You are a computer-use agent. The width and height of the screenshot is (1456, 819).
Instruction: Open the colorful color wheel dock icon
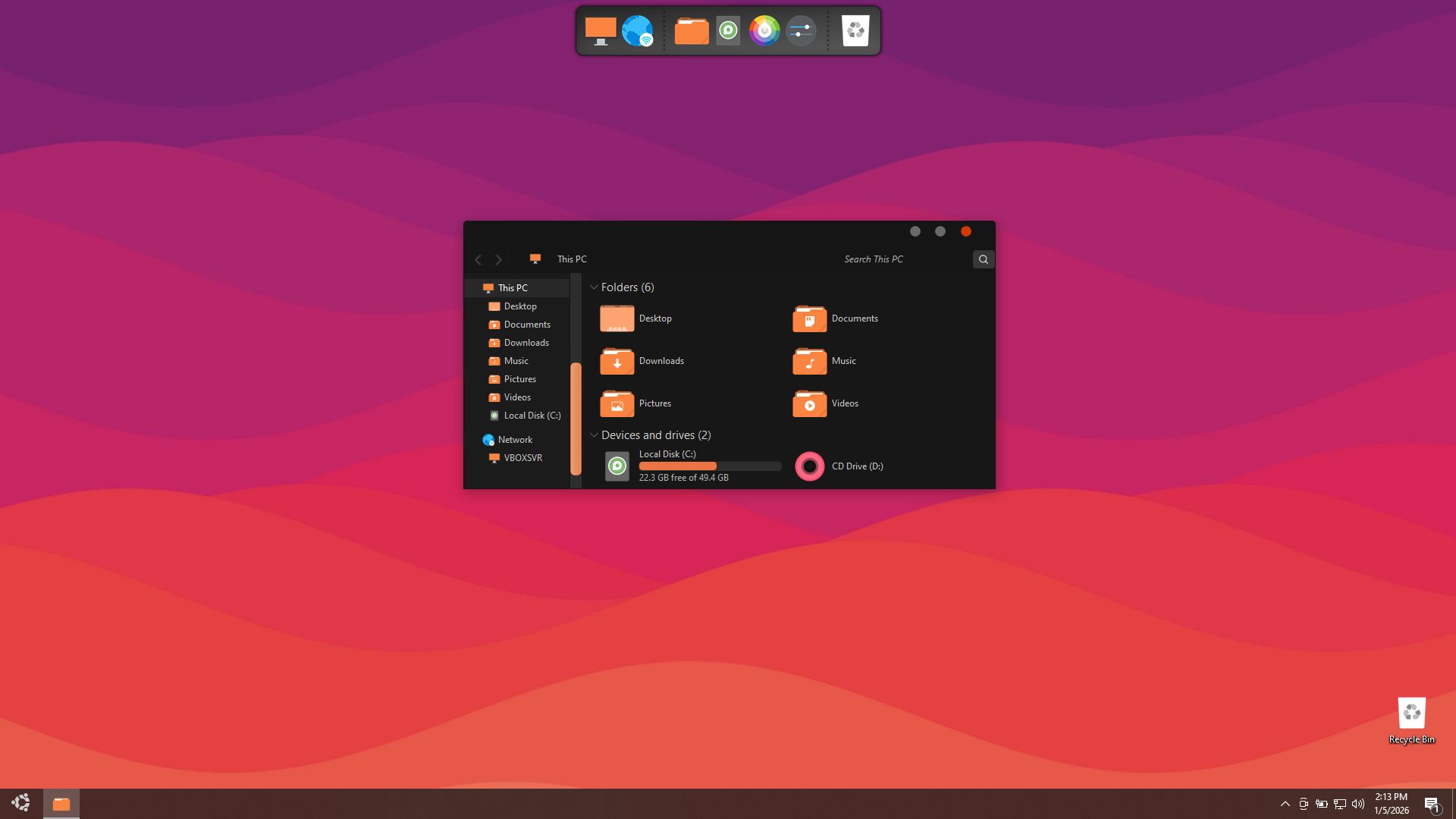click(x=764, y=31)
